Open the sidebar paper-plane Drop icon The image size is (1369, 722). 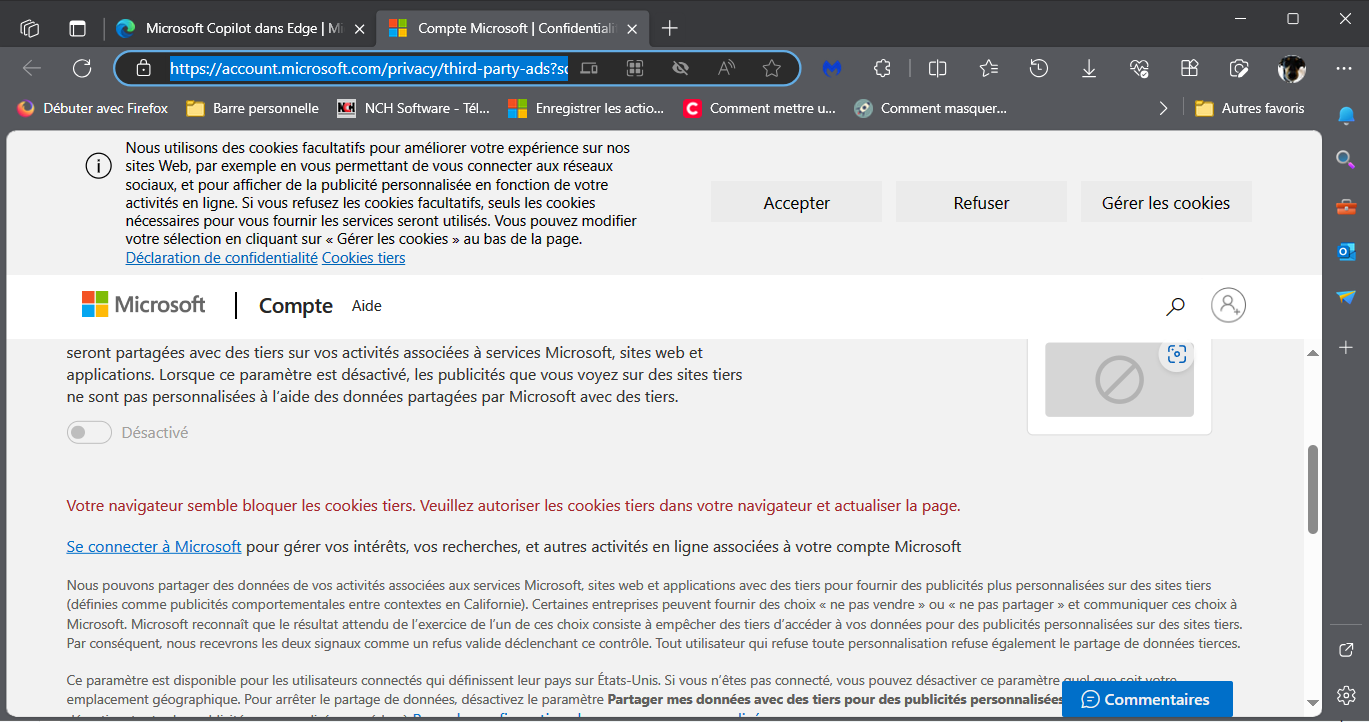pyautogui.click(x=1346, y=297)
